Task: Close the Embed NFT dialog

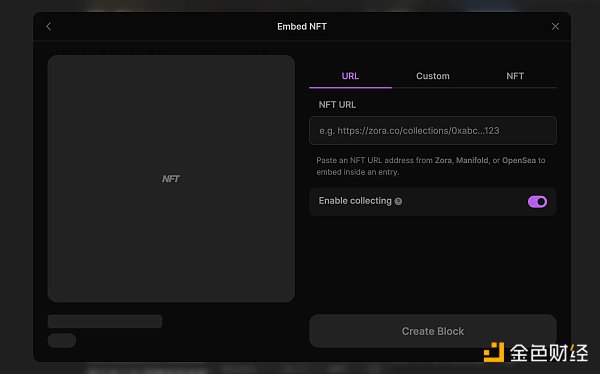Action: tap(555, 26)
